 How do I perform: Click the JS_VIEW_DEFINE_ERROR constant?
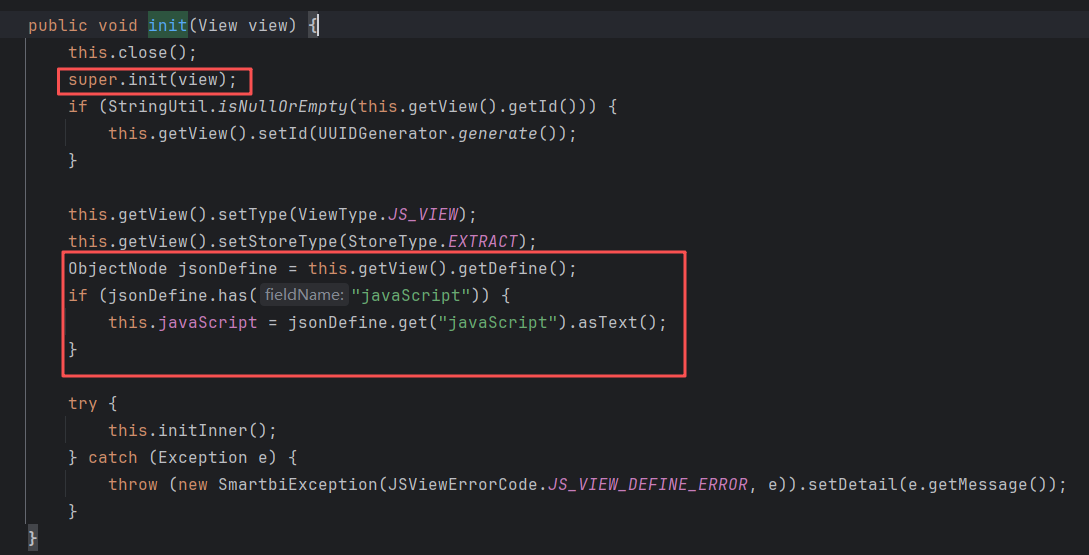click(x=648, y=484)
